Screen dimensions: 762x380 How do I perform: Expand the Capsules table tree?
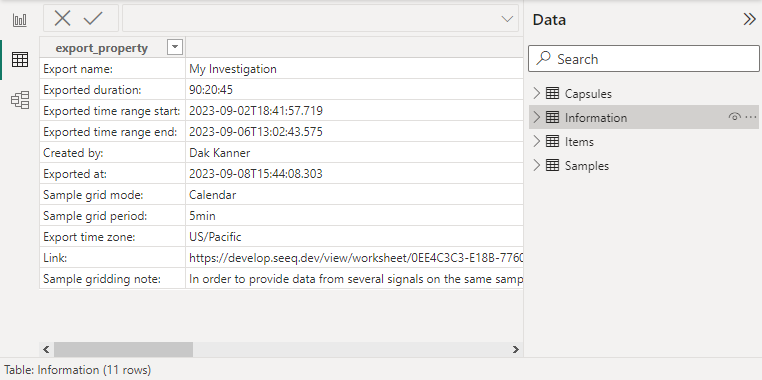tap(537, 93)
